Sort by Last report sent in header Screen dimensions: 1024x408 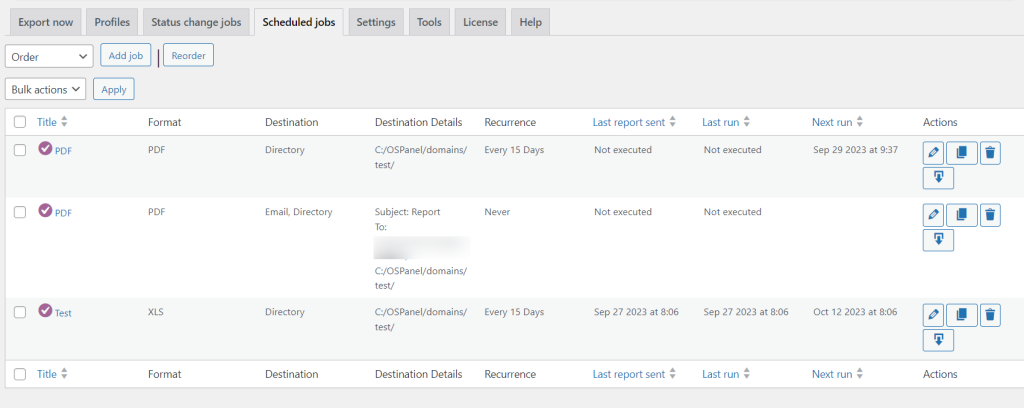click(633, 122)
